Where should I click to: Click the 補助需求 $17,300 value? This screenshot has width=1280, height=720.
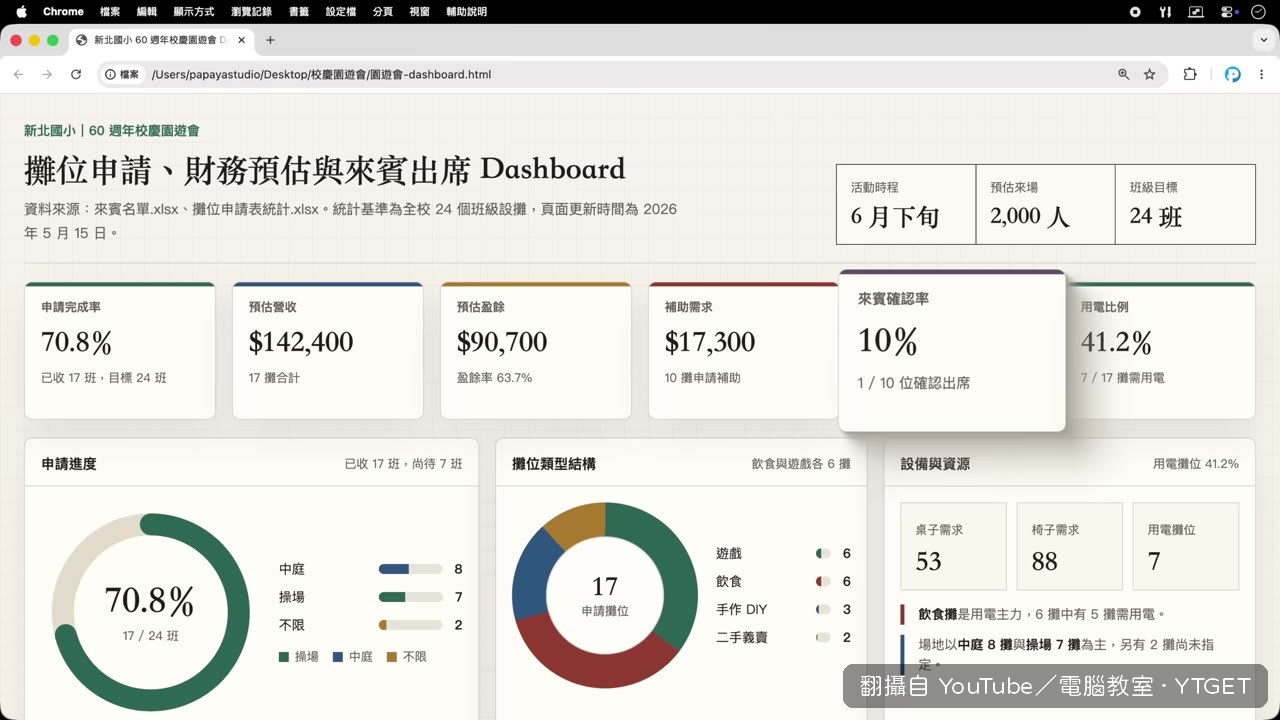point(710,342)
